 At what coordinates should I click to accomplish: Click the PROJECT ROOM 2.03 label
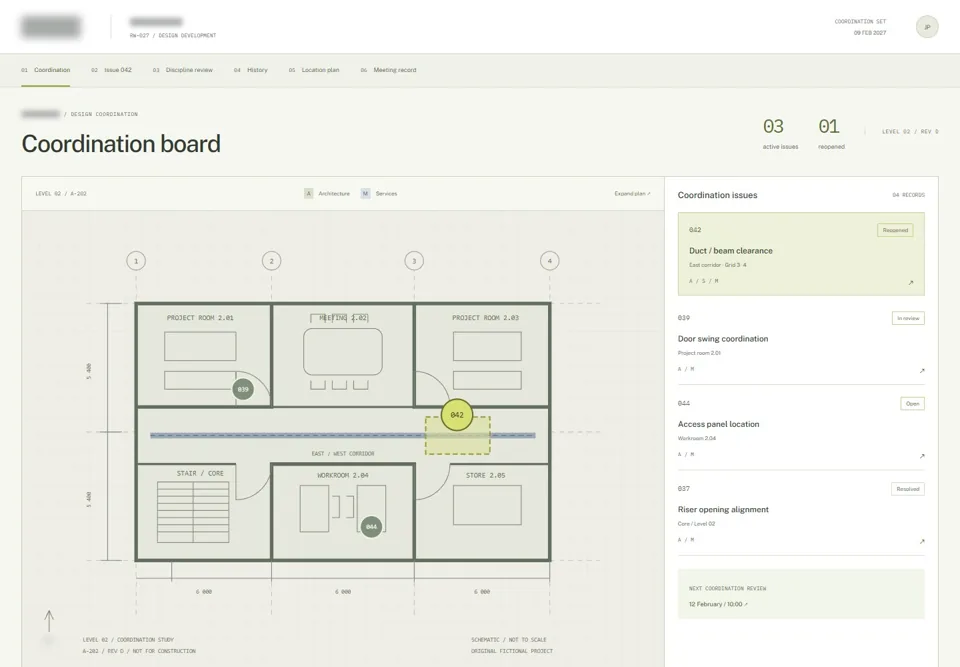(486, 318)
